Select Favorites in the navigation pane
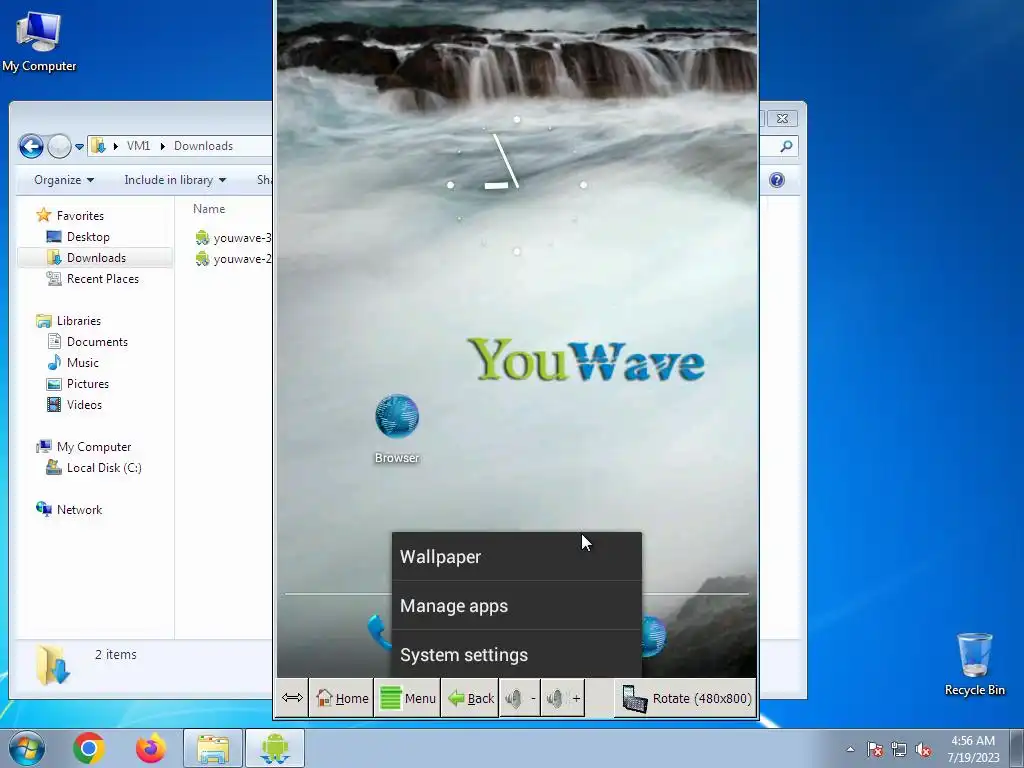This screenshot has height=768, width=1024. (80, 216)
